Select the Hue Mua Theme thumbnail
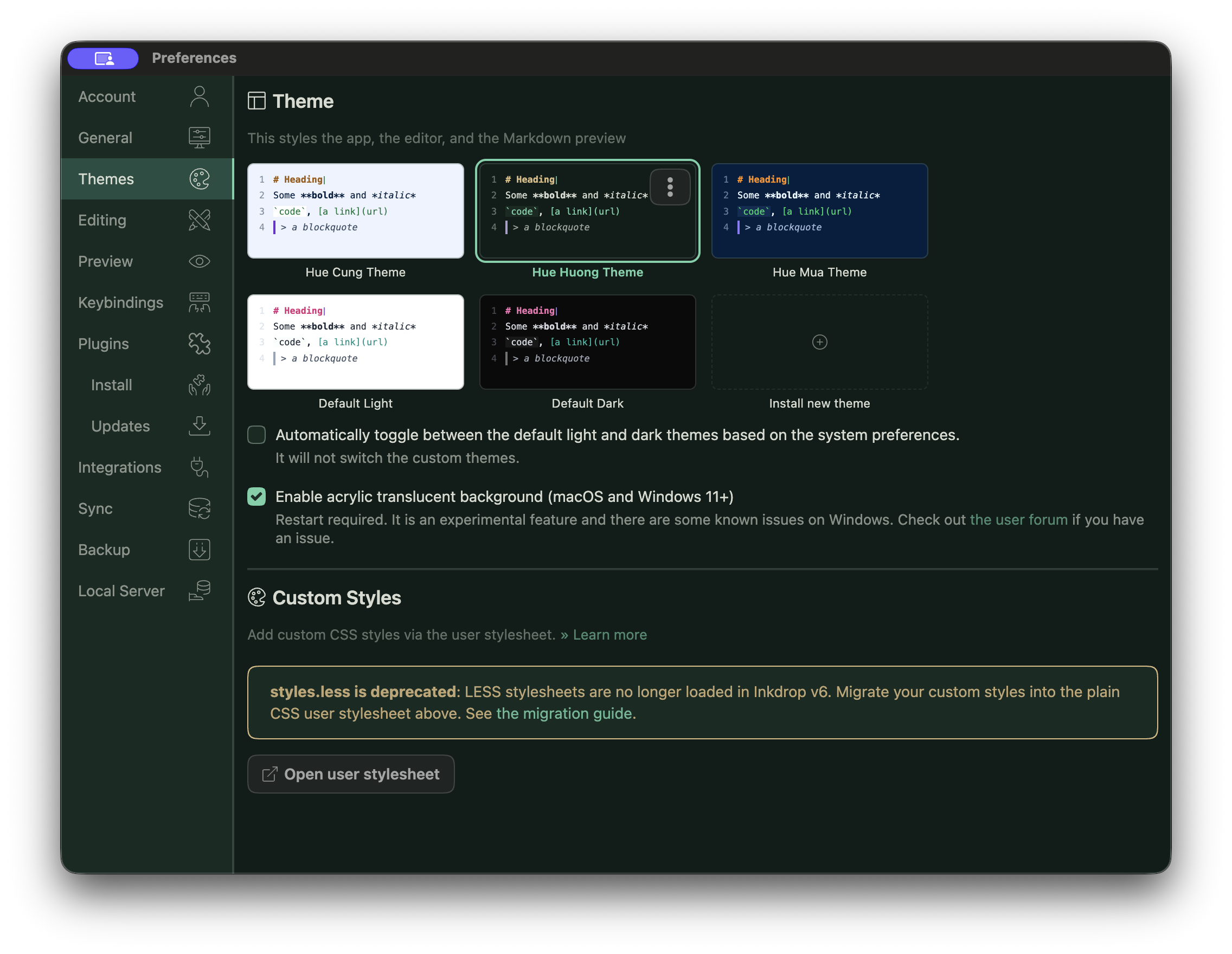1232x954 pixels. pos(819,211)
